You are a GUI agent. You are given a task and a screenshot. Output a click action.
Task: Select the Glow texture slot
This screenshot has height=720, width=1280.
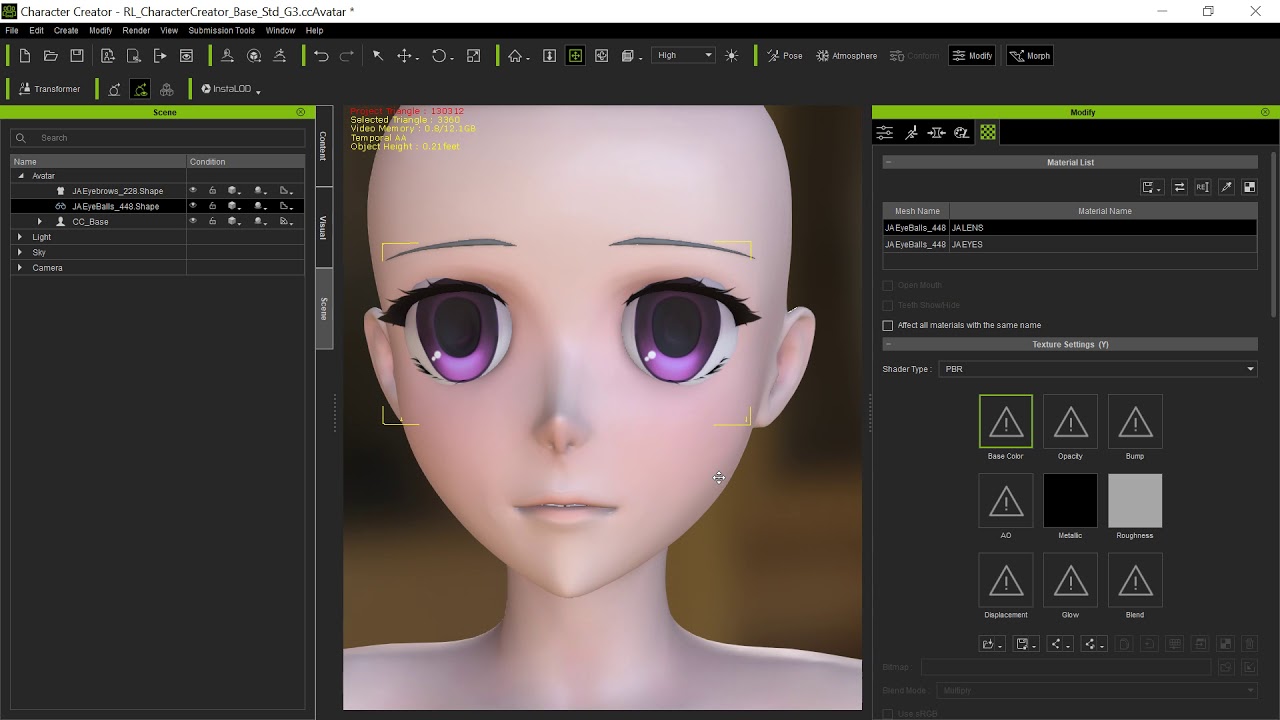(1070, 580)
